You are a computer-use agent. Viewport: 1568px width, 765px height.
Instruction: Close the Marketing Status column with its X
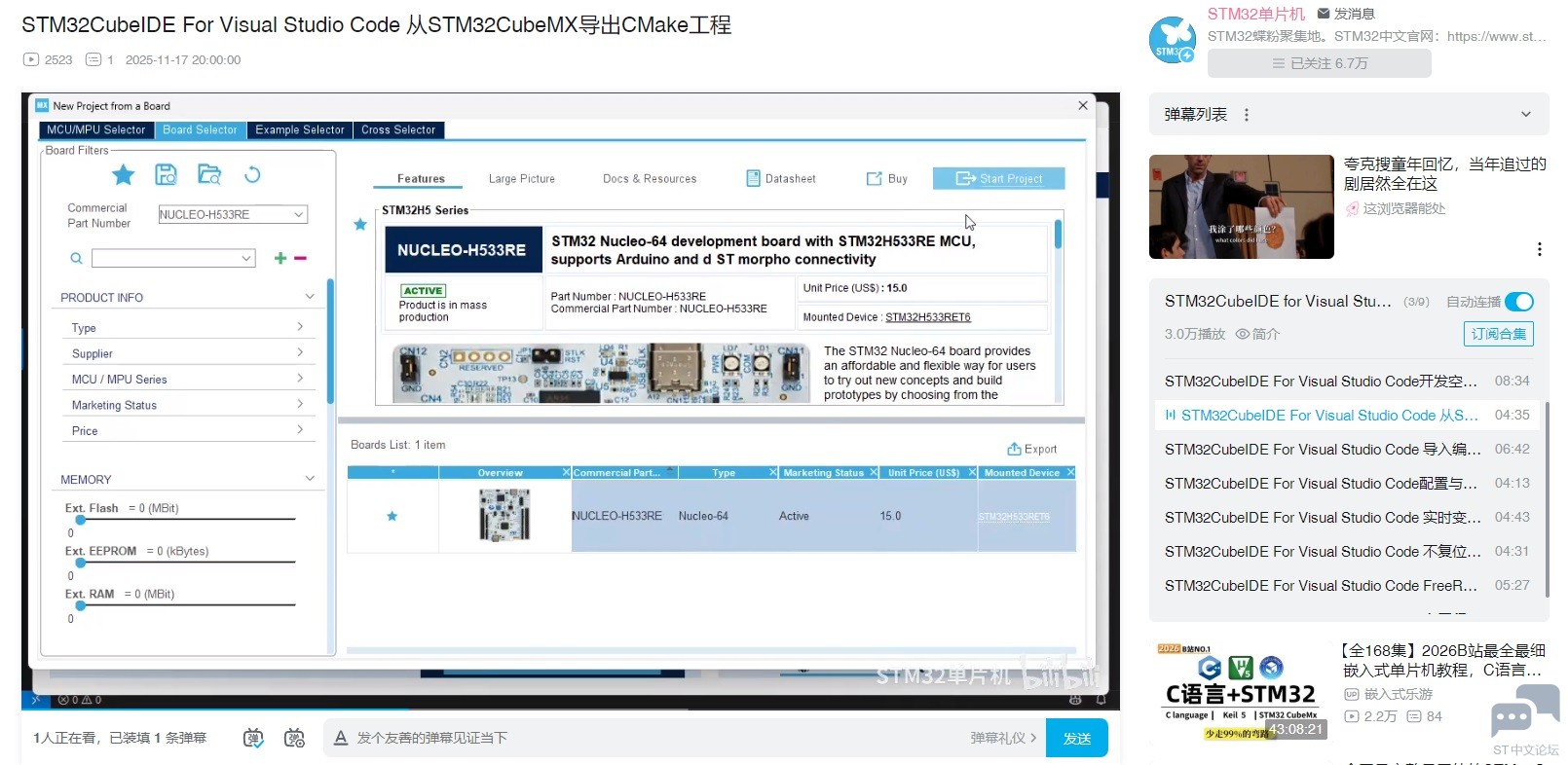coord(874,472)
